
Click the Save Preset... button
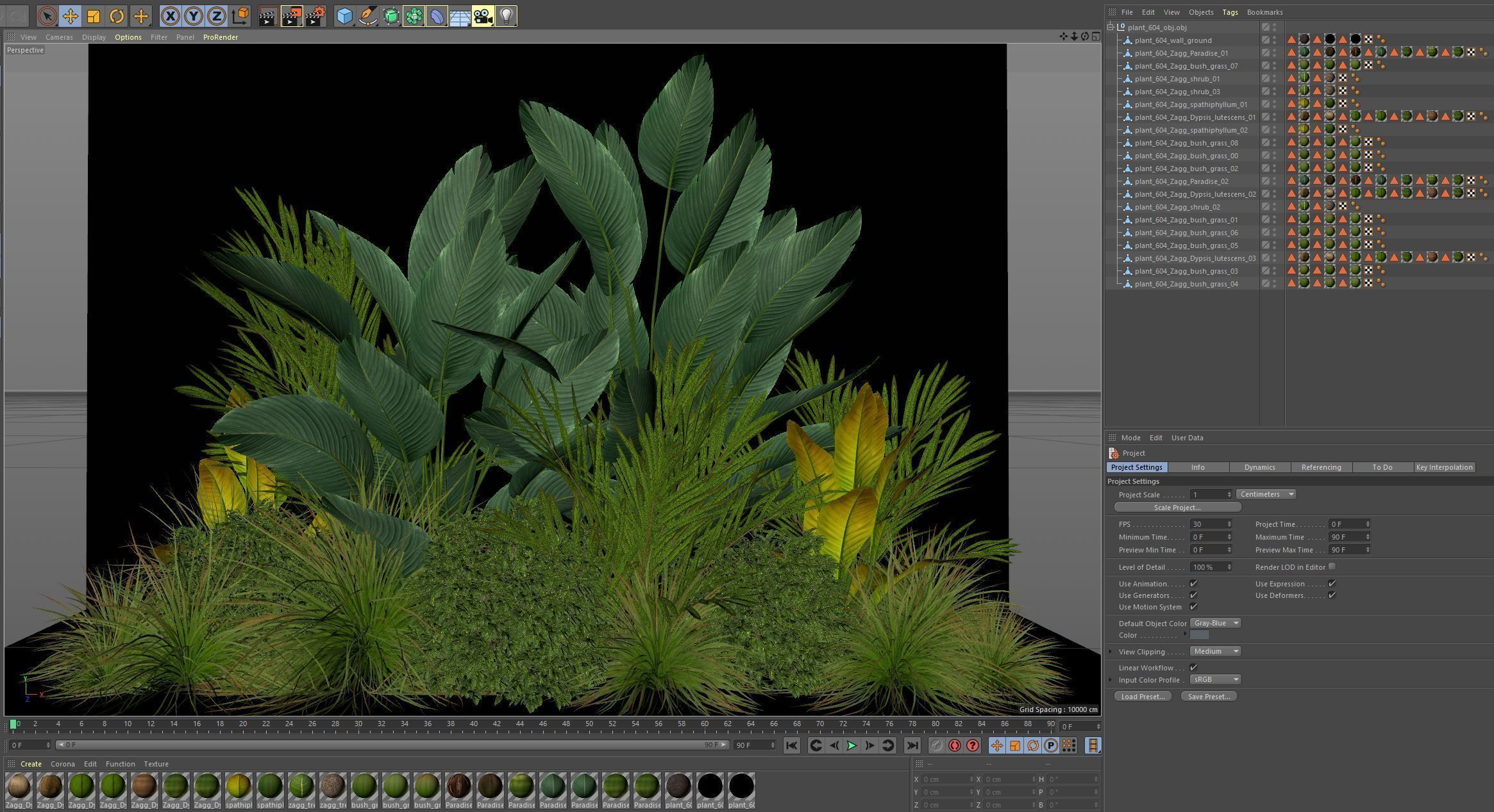pos(1209,697)
